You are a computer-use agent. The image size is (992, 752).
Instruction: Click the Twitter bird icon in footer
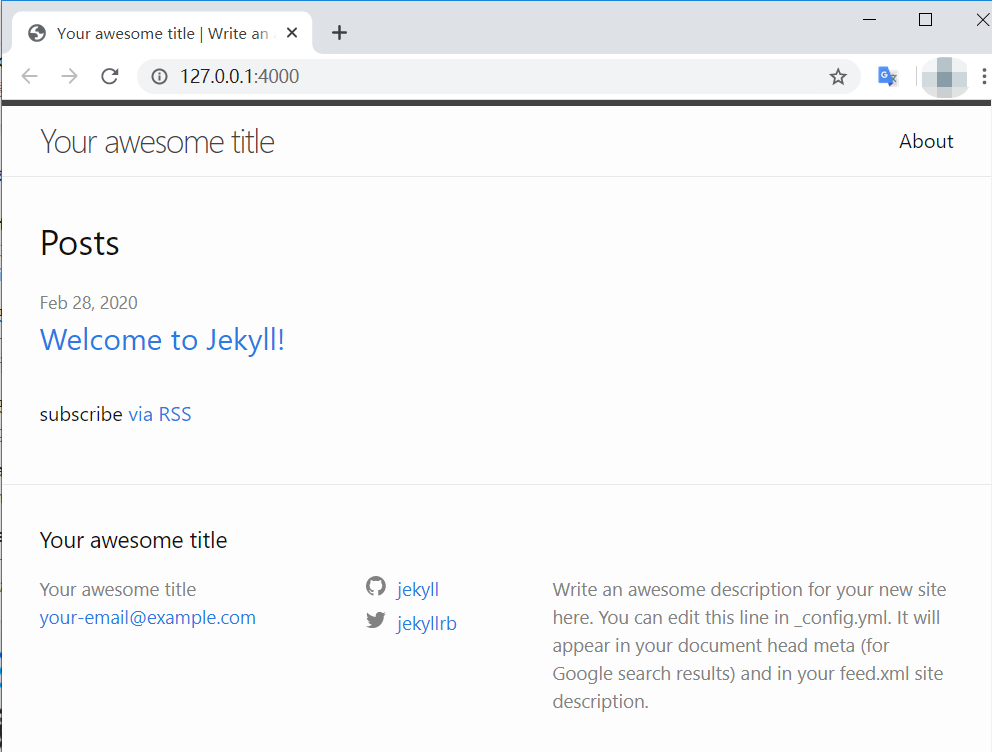pos(376,620)
